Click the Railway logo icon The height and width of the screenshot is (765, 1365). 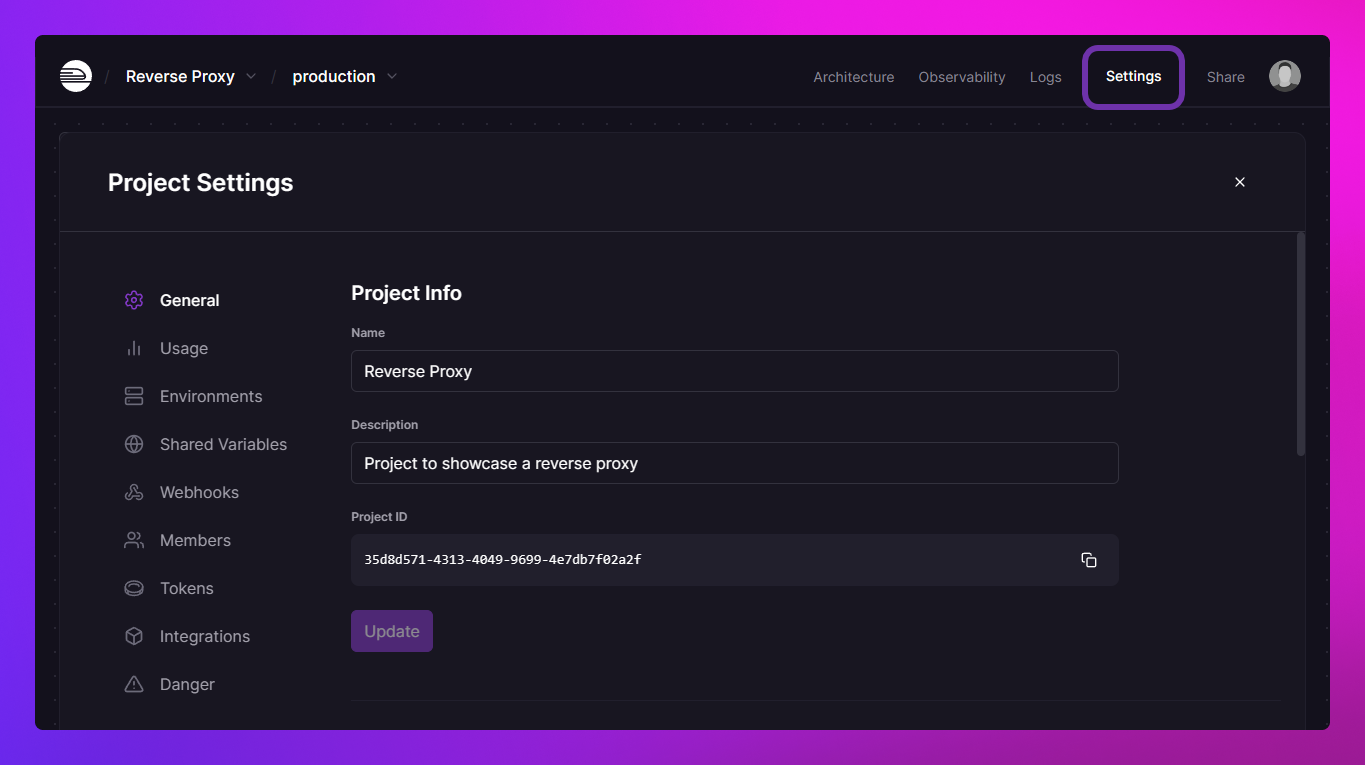76,76
